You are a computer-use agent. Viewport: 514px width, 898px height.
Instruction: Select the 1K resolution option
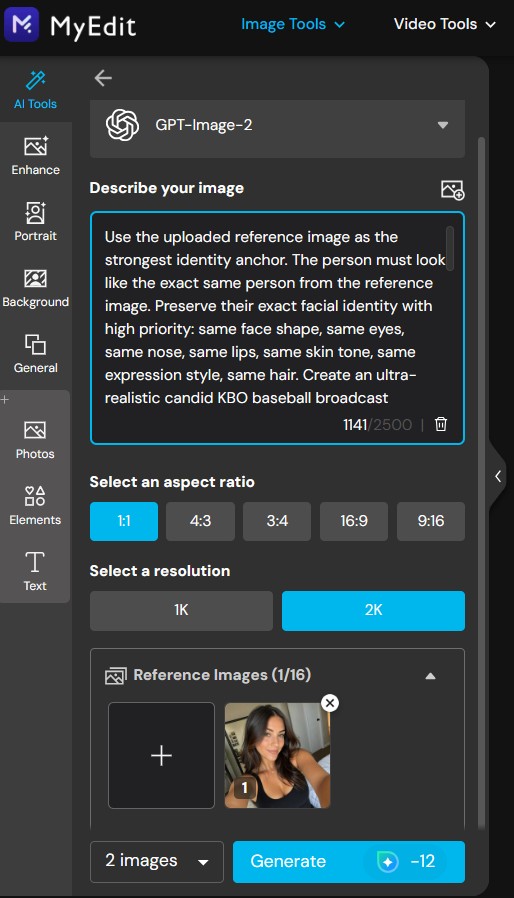pos(181,611)
